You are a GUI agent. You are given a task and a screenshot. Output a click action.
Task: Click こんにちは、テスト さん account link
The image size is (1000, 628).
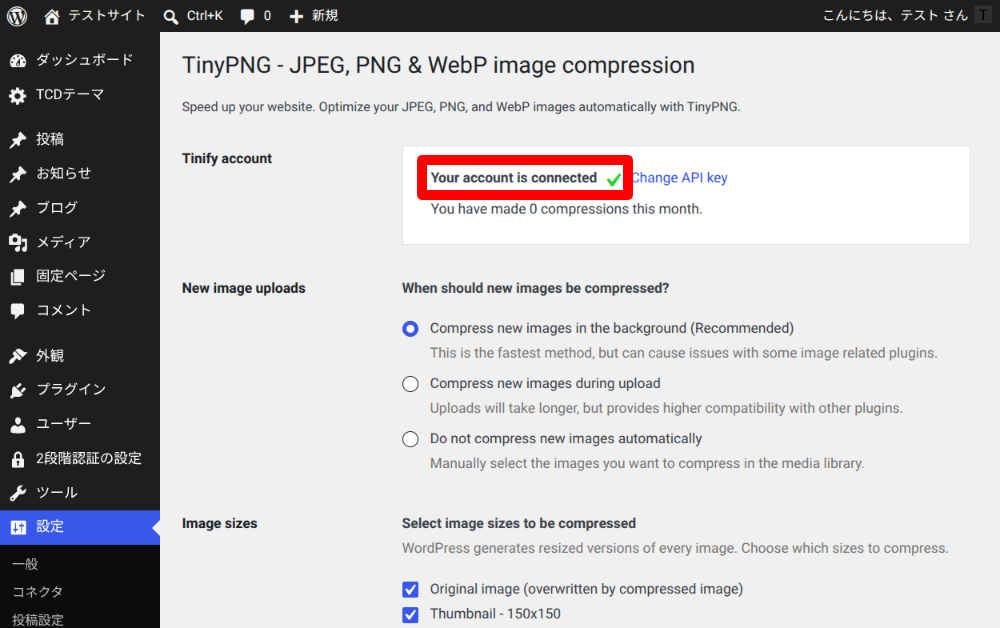coord(895,15)
